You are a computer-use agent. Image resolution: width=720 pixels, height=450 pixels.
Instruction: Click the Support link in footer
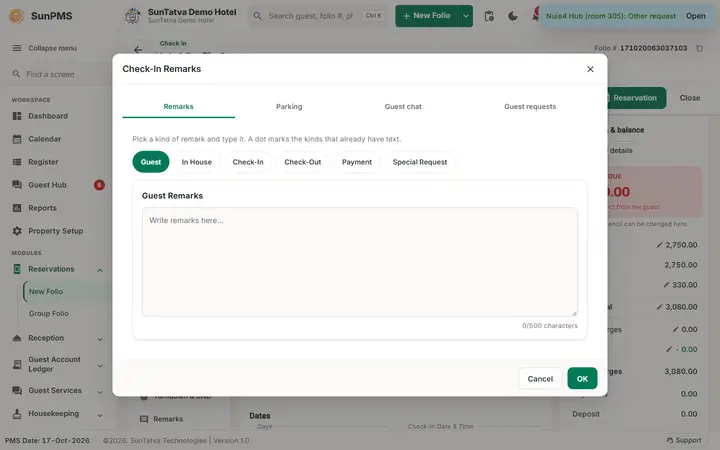[x=684, y=440]
